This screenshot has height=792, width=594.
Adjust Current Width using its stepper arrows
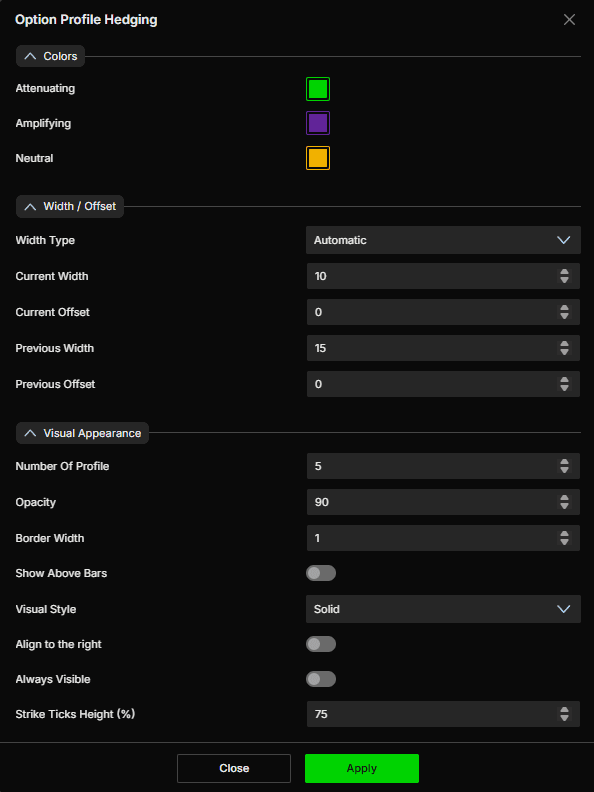click(x=564, y=276)
